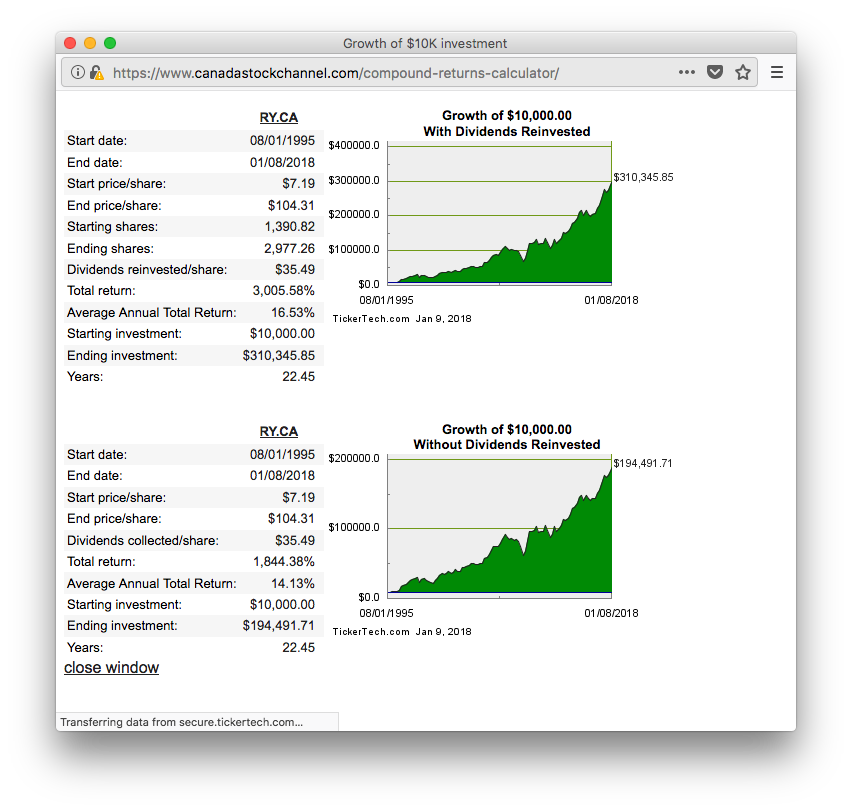This screenshot has height=811, width=852.
Task: Open the second RY.CA ticker link
Action: (x=279, y=431)
